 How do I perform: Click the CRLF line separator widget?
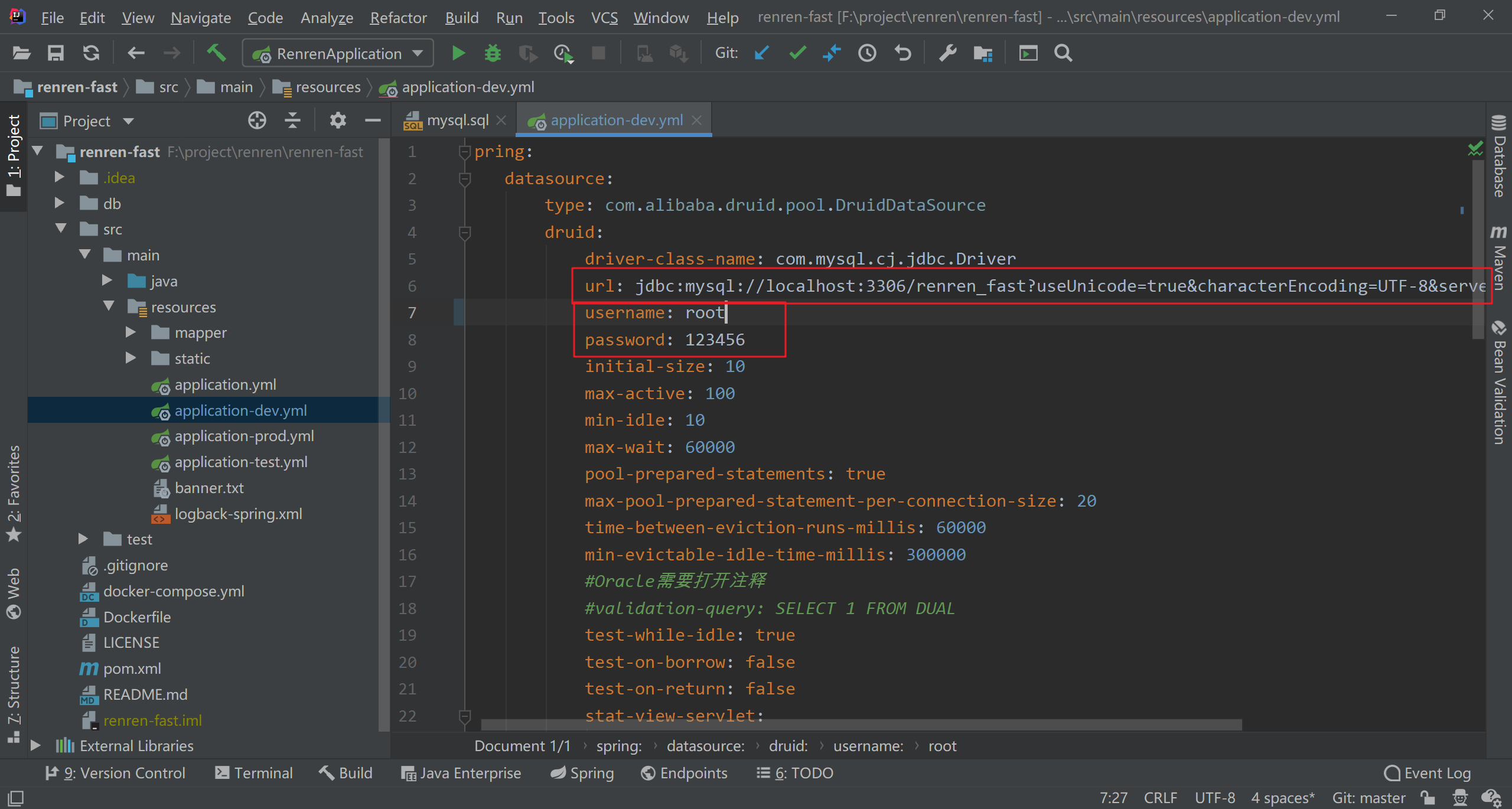1161,798
